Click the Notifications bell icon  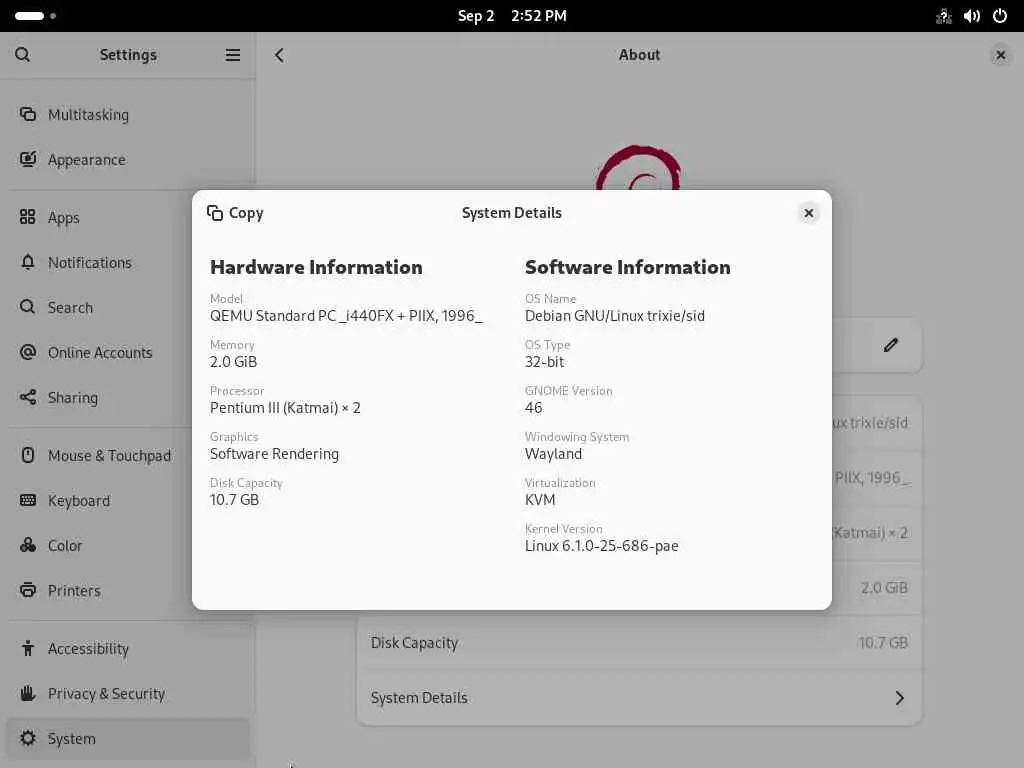[x=27, y=262]
